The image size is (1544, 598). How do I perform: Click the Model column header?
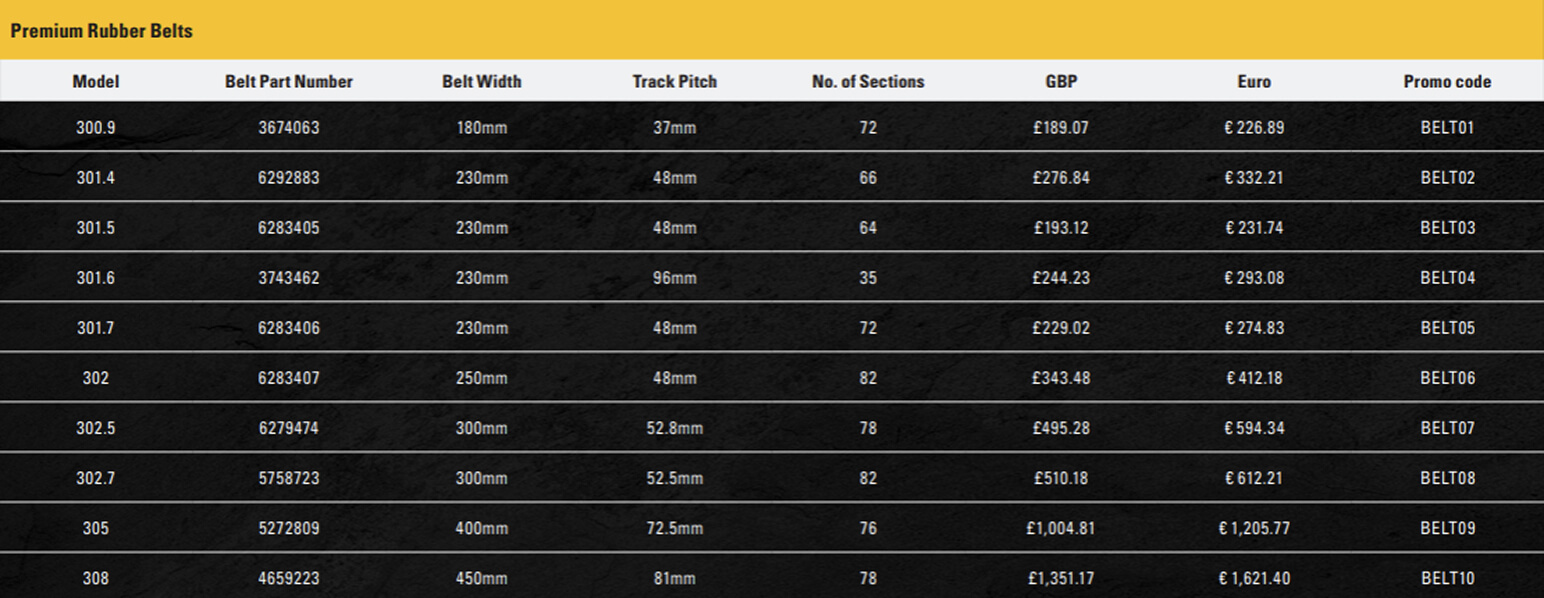pyautogui.click(x=96, y=82)
